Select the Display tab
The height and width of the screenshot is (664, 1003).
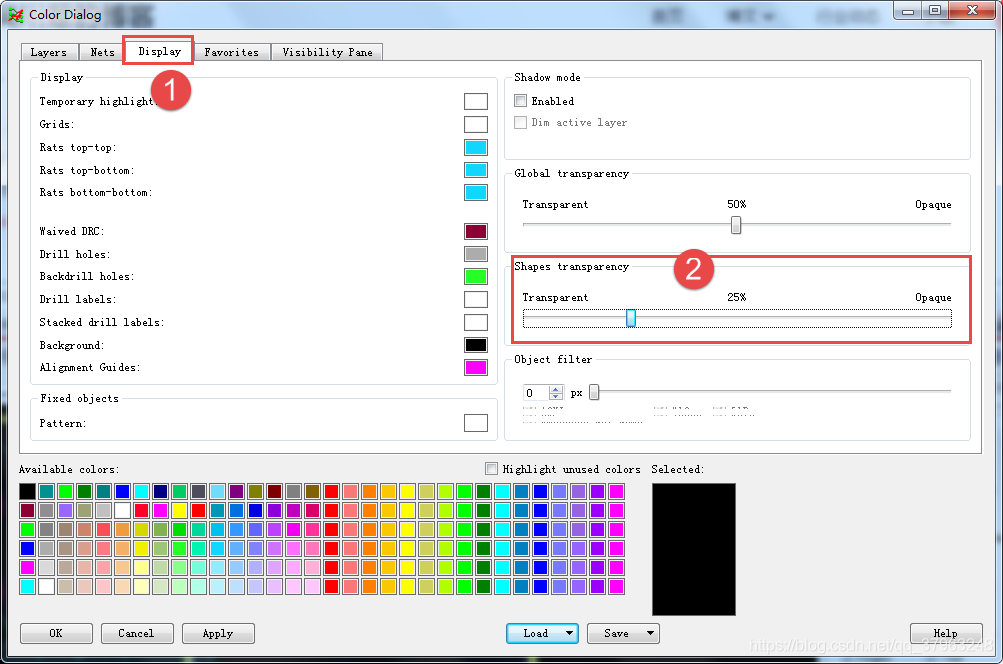159,51
